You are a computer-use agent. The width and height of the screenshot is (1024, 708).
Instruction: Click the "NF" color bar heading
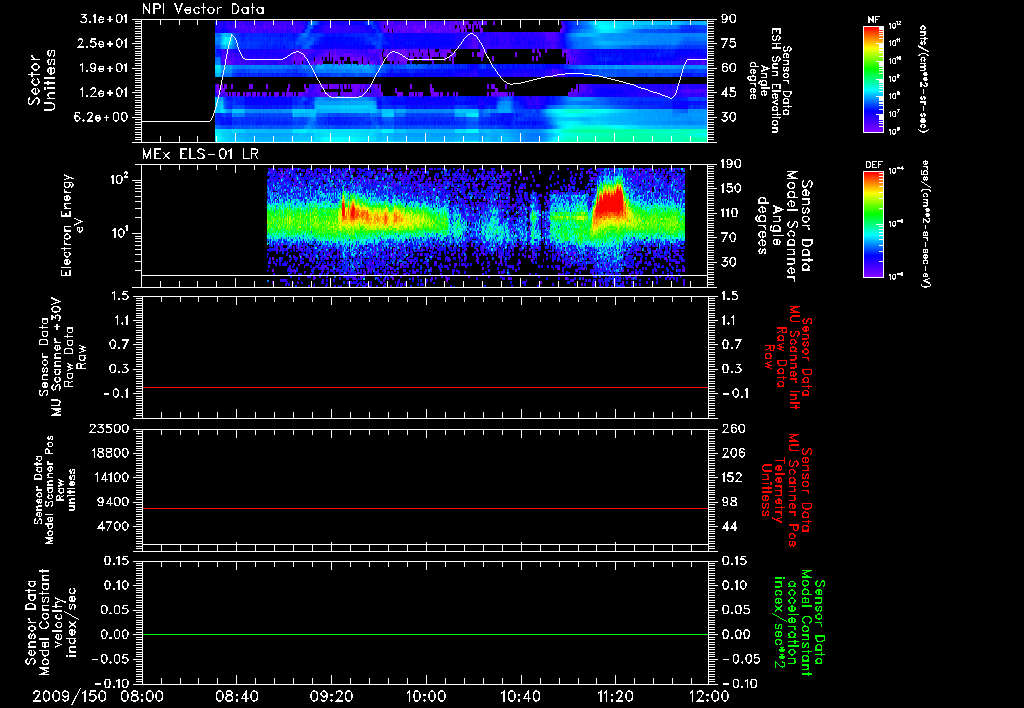[x=873, y=20]
